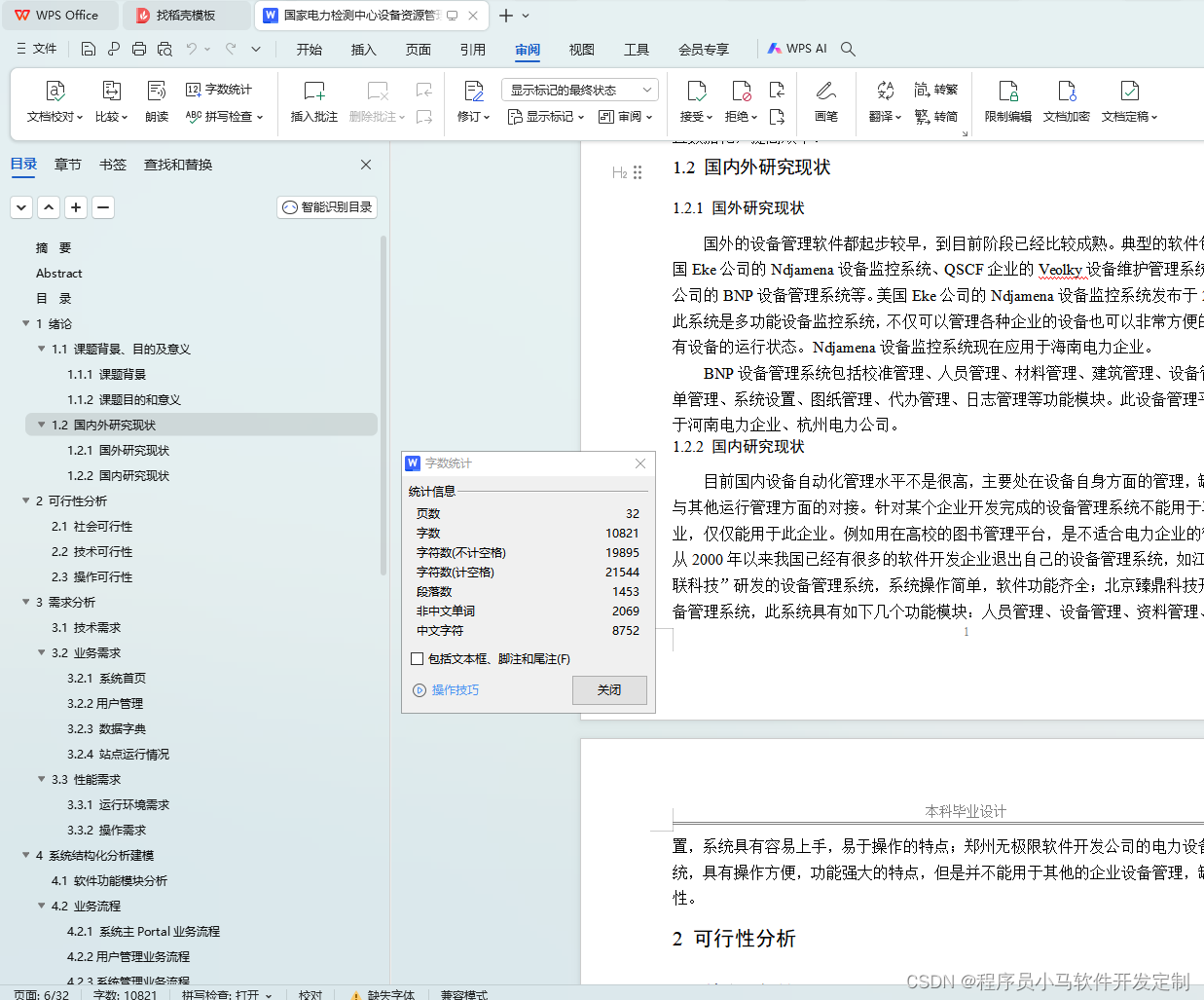This screenshot has height=1000, width=1204.
Task: Insert a comment (插入批注)
Action: pyautogui.click(x=313, y=102)
